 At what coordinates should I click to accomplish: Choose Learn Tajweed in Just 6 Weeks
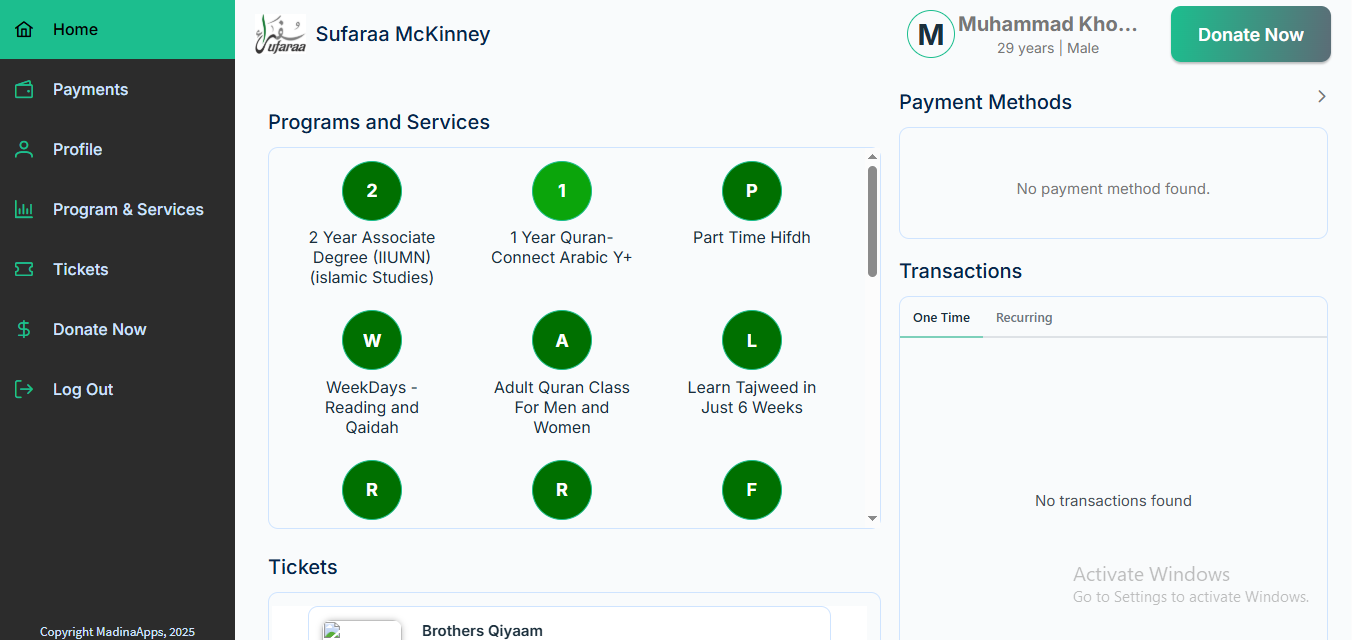point(752,341)
